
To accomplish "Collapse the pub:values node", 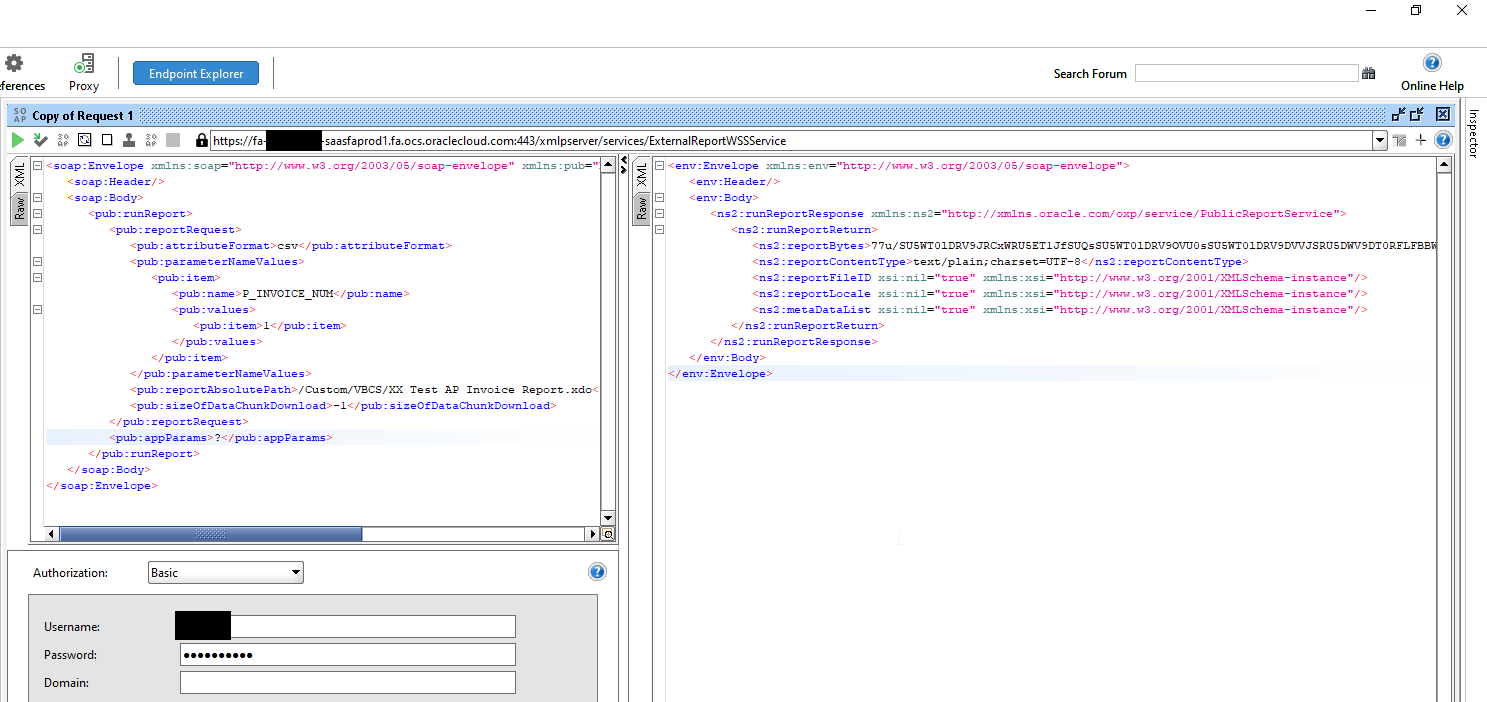I will click(x=37, y=310).
